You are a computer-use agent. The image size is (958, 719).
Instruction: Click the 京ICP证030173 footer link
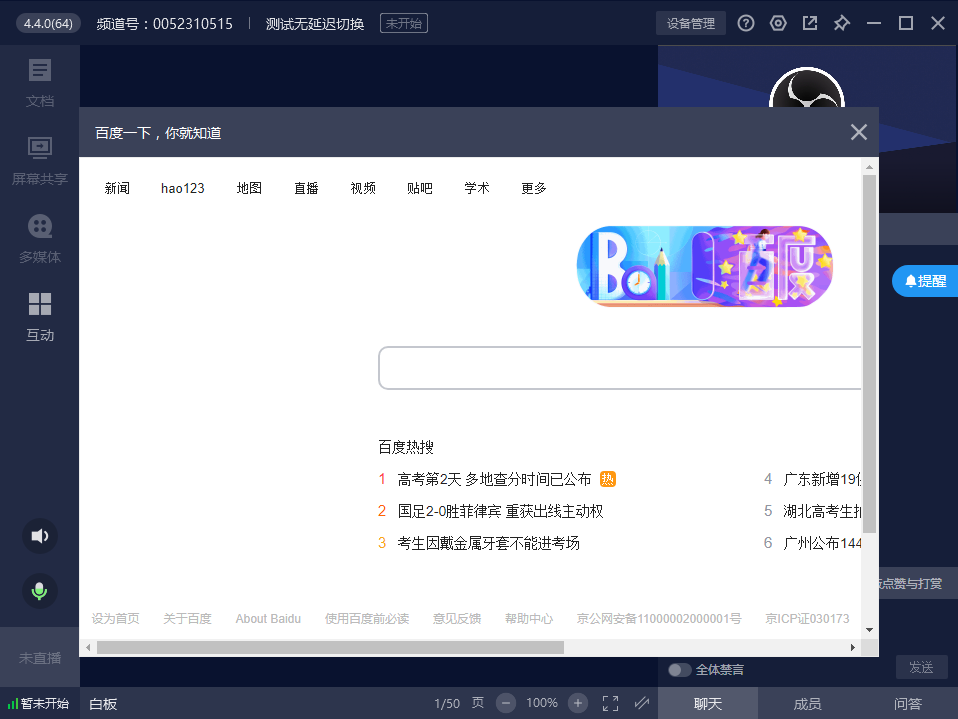pyautogui.click(x=807, y=619)
